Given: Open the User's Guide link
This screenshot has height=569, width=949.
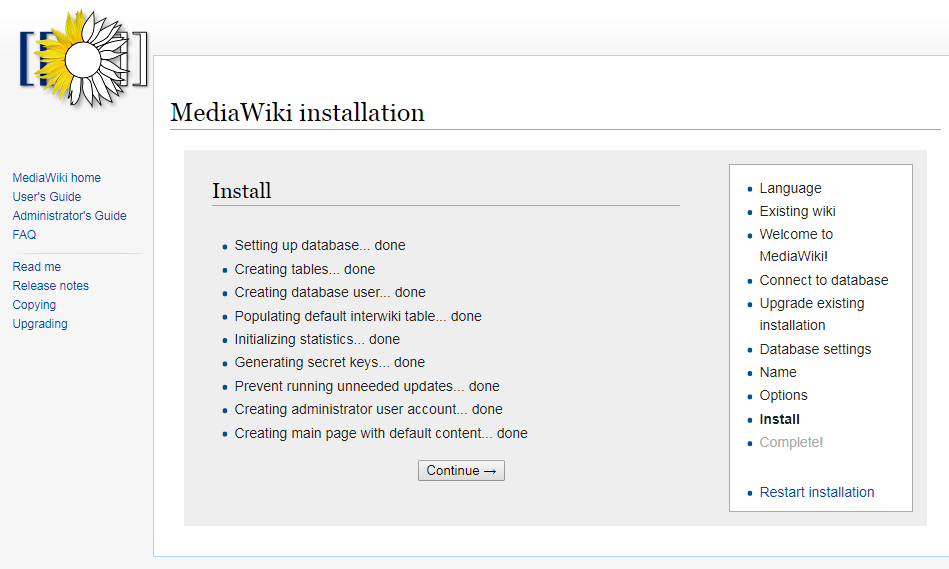Looking at the screenshot, I should [x=47, y=197].
